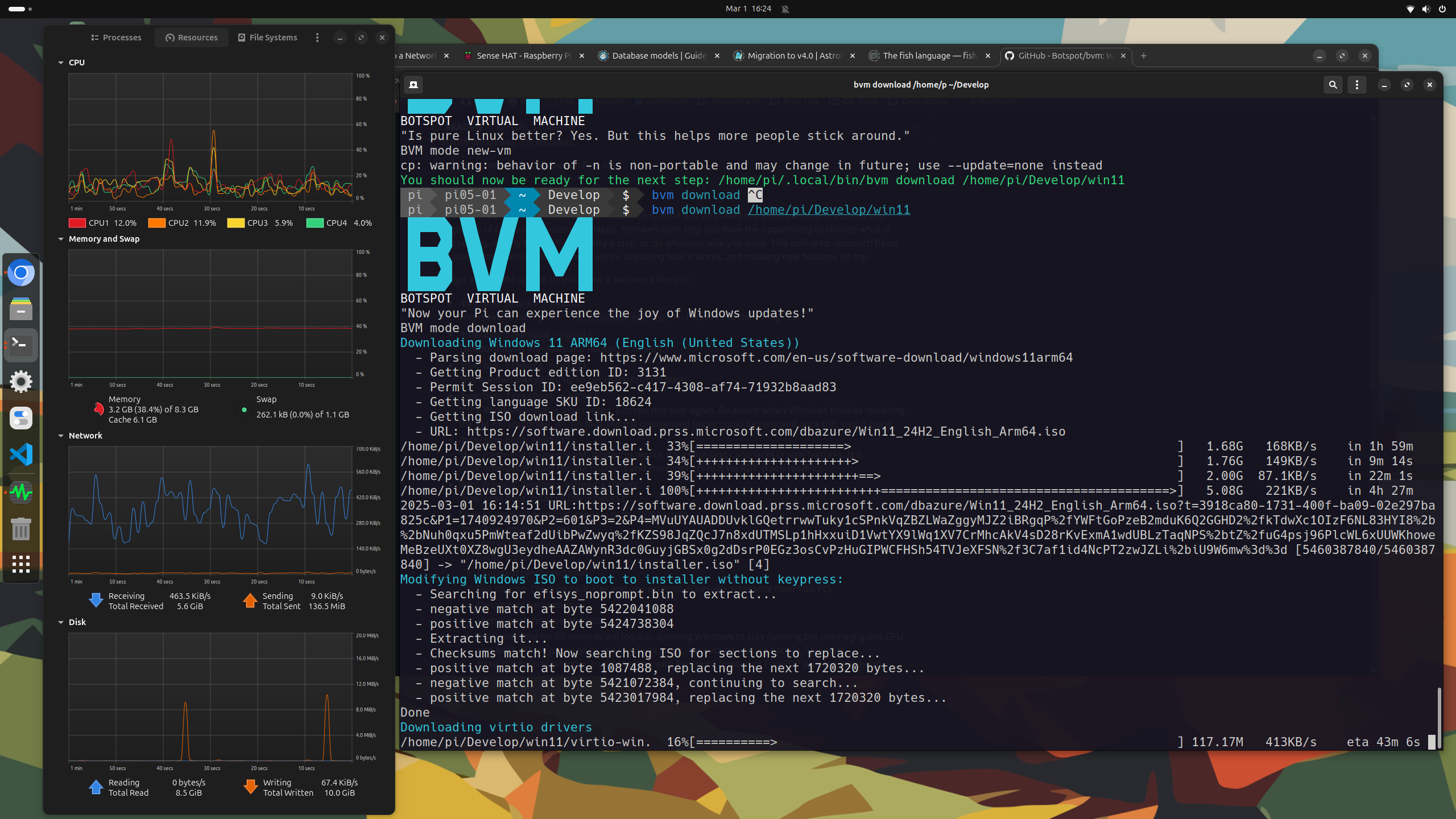This screenshot has width=1456, height=819.
Task: Open System Monitor icon in the dock
Action: point(21,492)
